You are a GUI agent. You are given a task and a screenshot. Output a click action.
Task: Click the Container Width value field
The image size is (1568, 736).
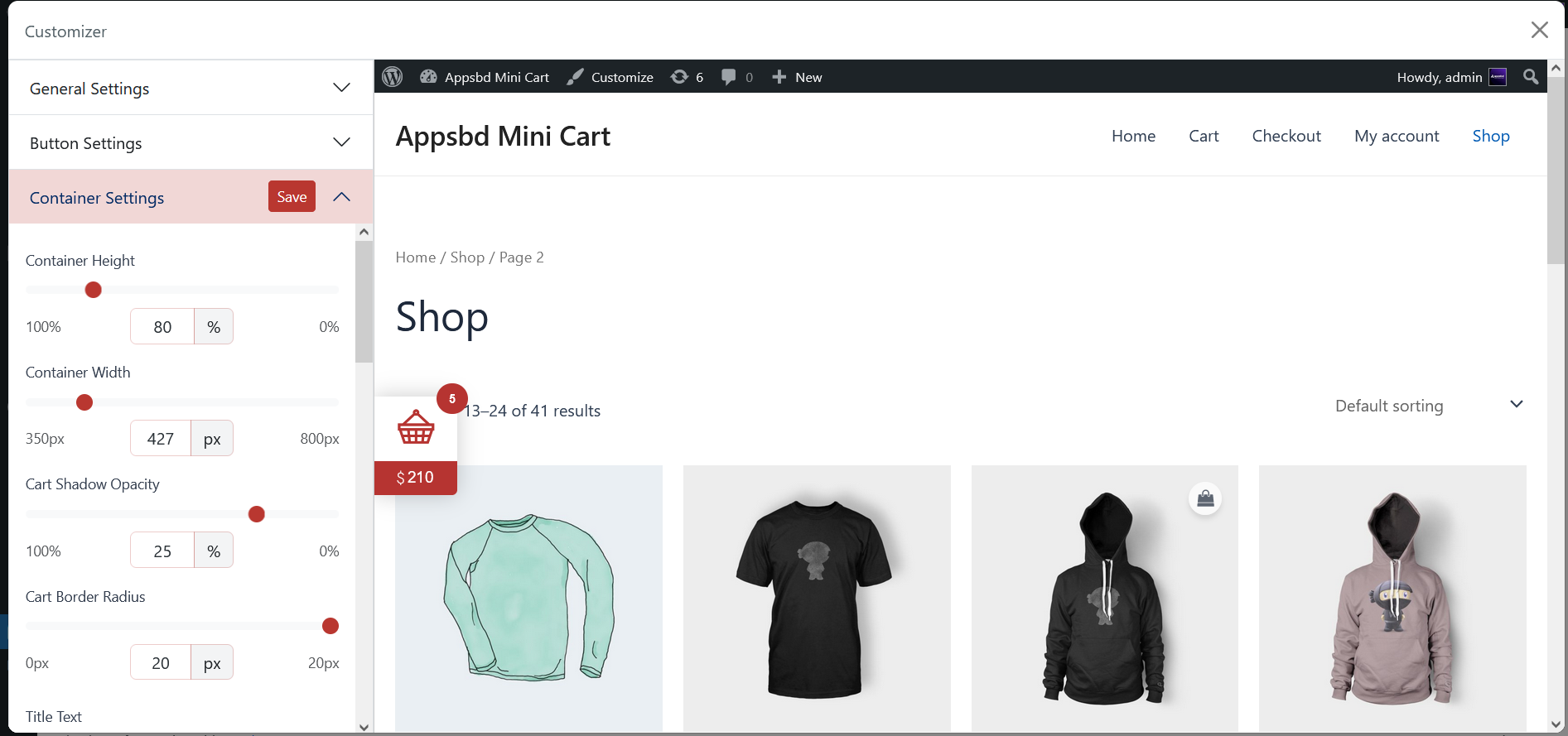(x=161, y=439)
